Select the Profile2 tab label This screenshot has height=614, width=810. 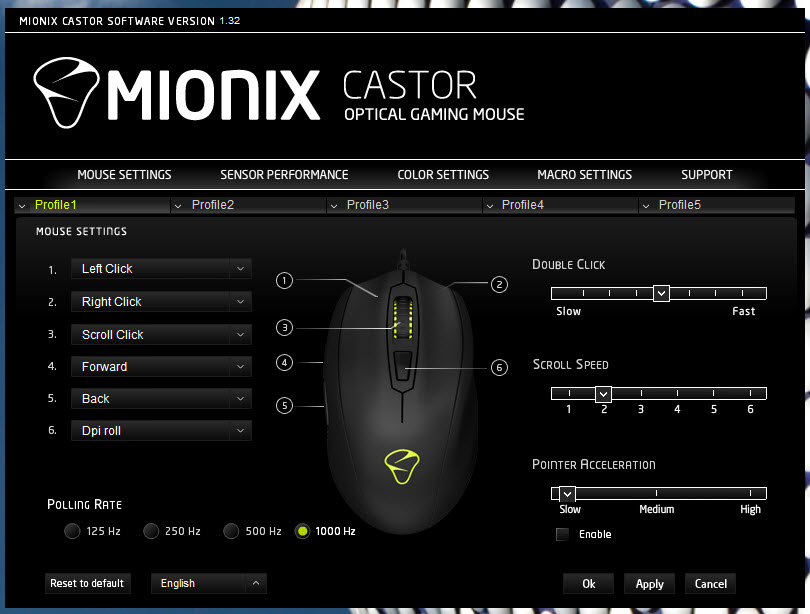pos(213,205)
